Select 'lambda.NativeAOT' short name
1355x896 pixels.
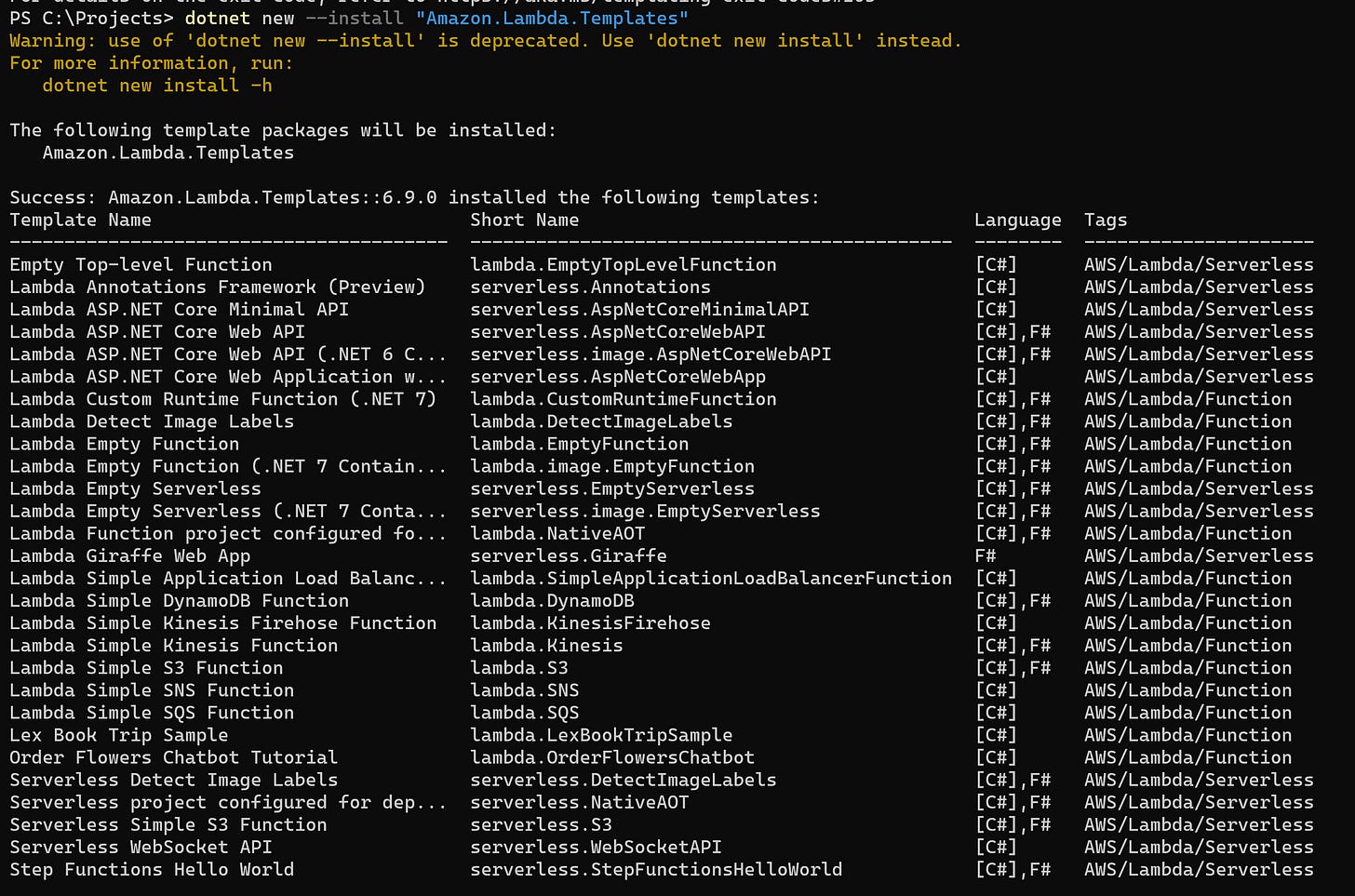pyautogui.click(x=557, y=533)
